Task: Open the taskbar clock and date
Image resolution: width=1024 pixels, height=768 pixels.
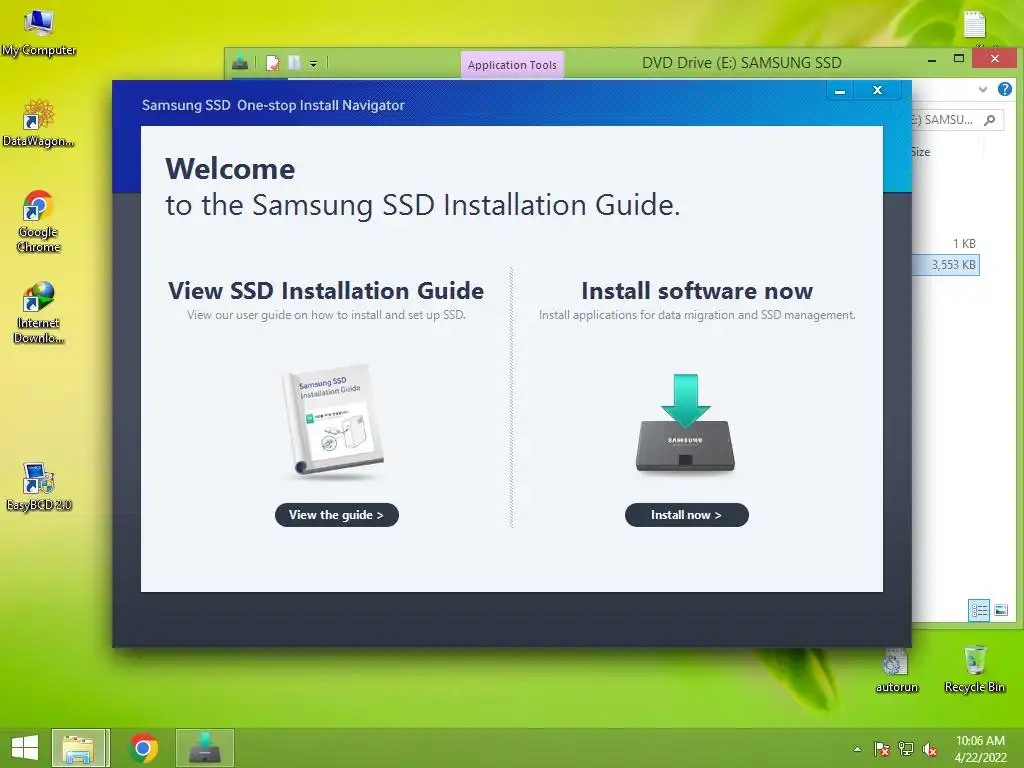Action: click(x=980, y=749)
